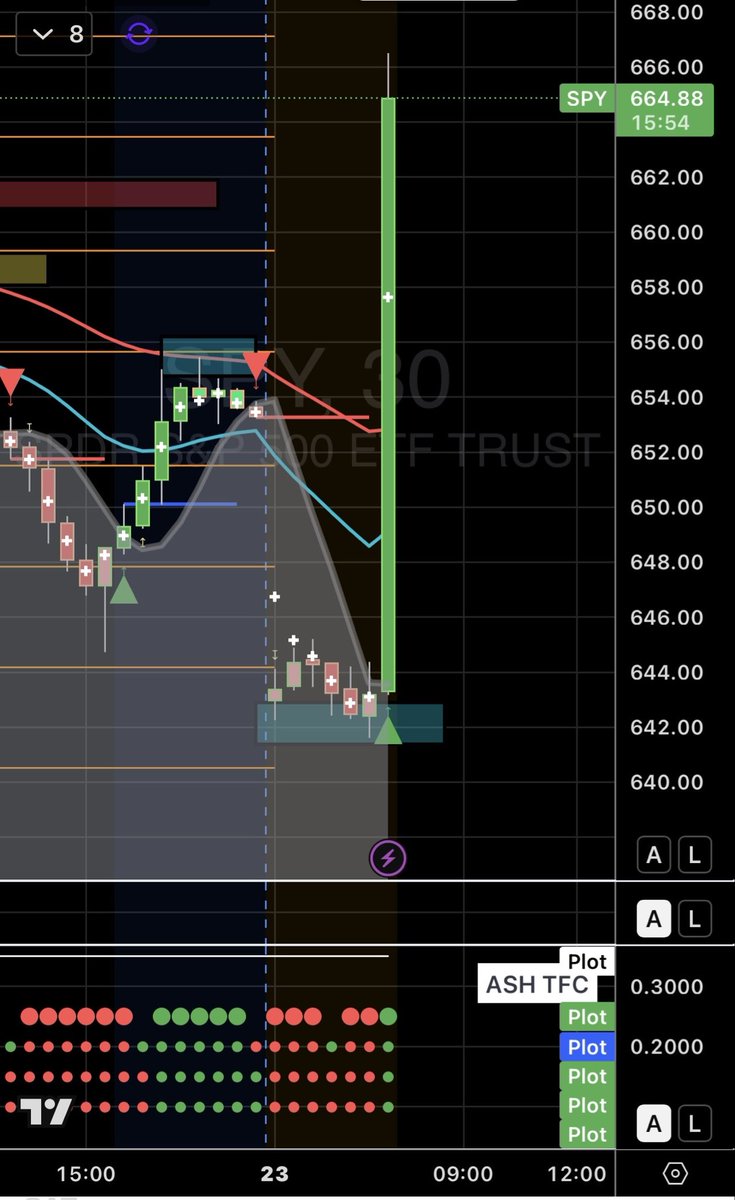Select the olive yellow zone rectangle
735x1200 pixels.
pyautogui.click(x=23, y=269)
